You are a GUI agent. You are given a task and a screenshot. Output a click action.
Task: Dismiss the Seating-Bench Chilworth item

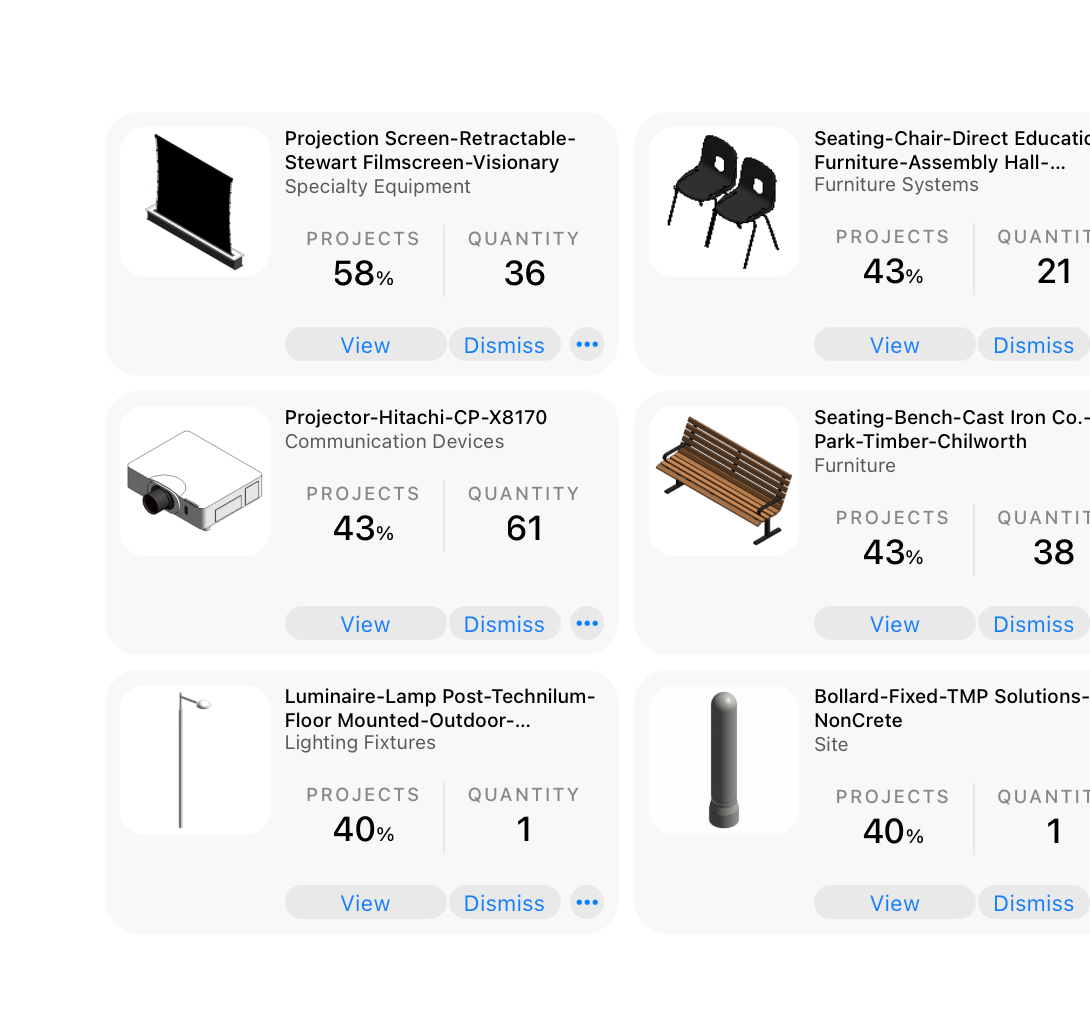1034,623
